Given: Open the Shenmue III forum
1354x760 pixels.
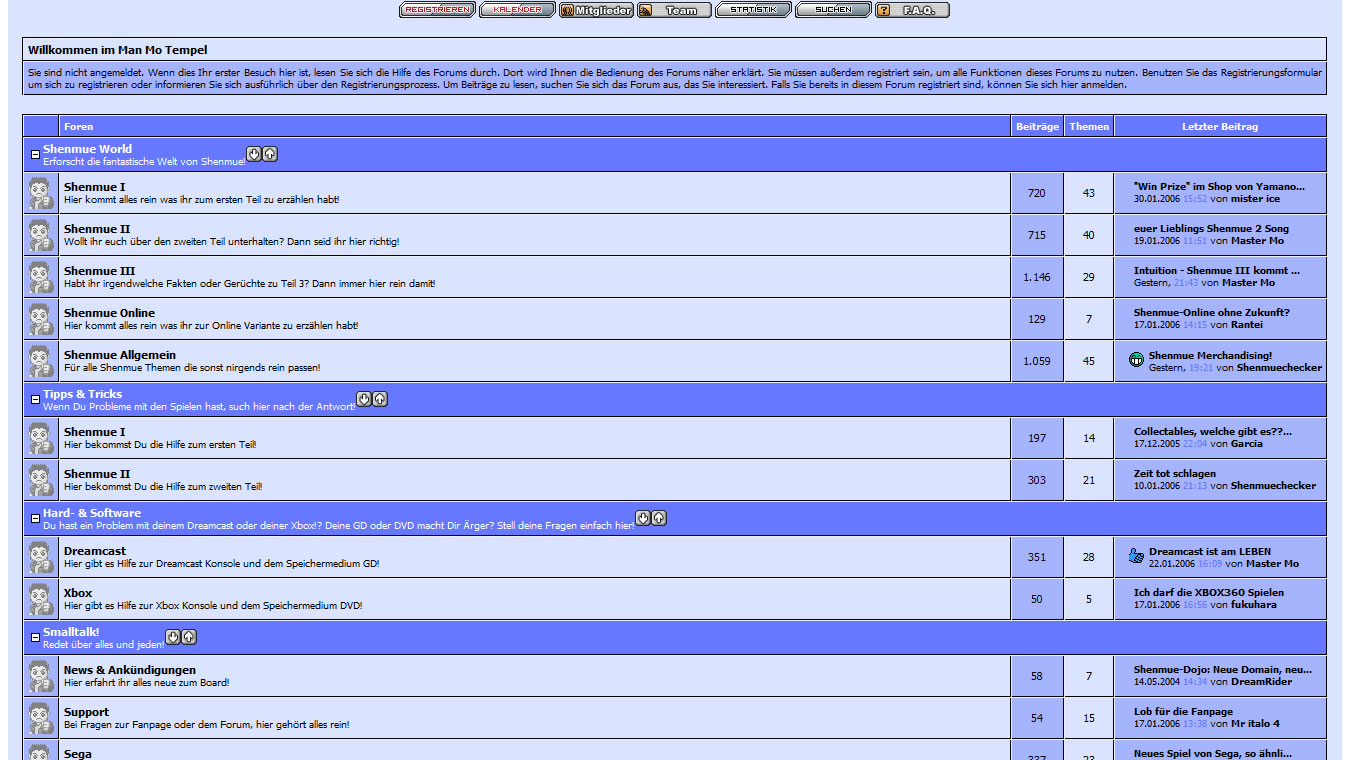Looking at the screenshot, I should pyautogui.click(x=99, y=271).
